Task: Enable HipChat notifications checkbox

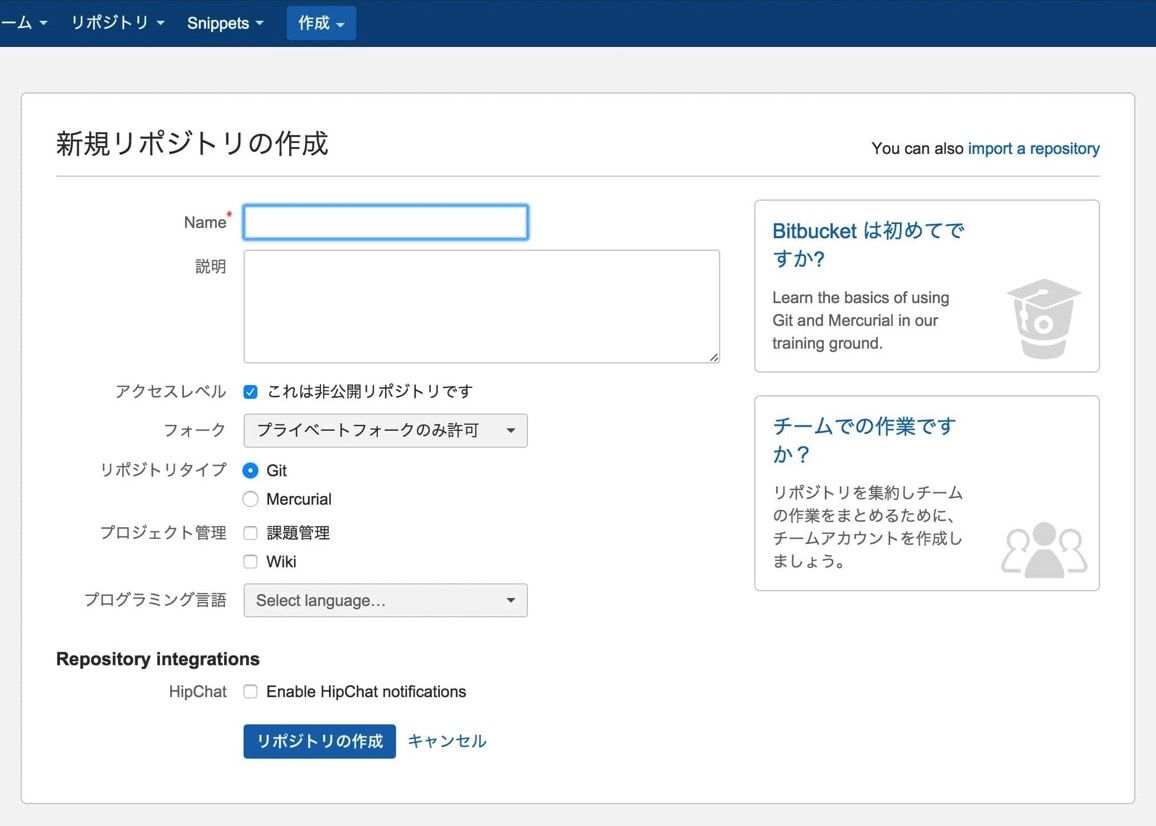Action: [x=251, y=691]
